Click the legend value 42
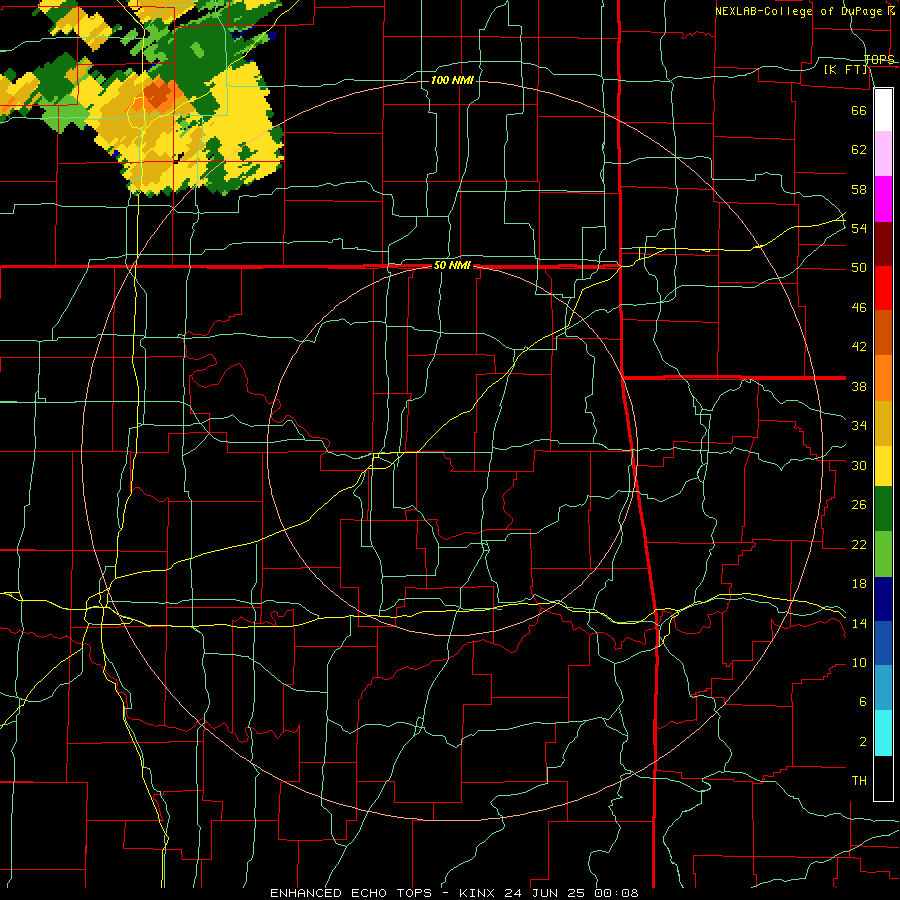This screenshot has height=900, width=900. [859, 347]
